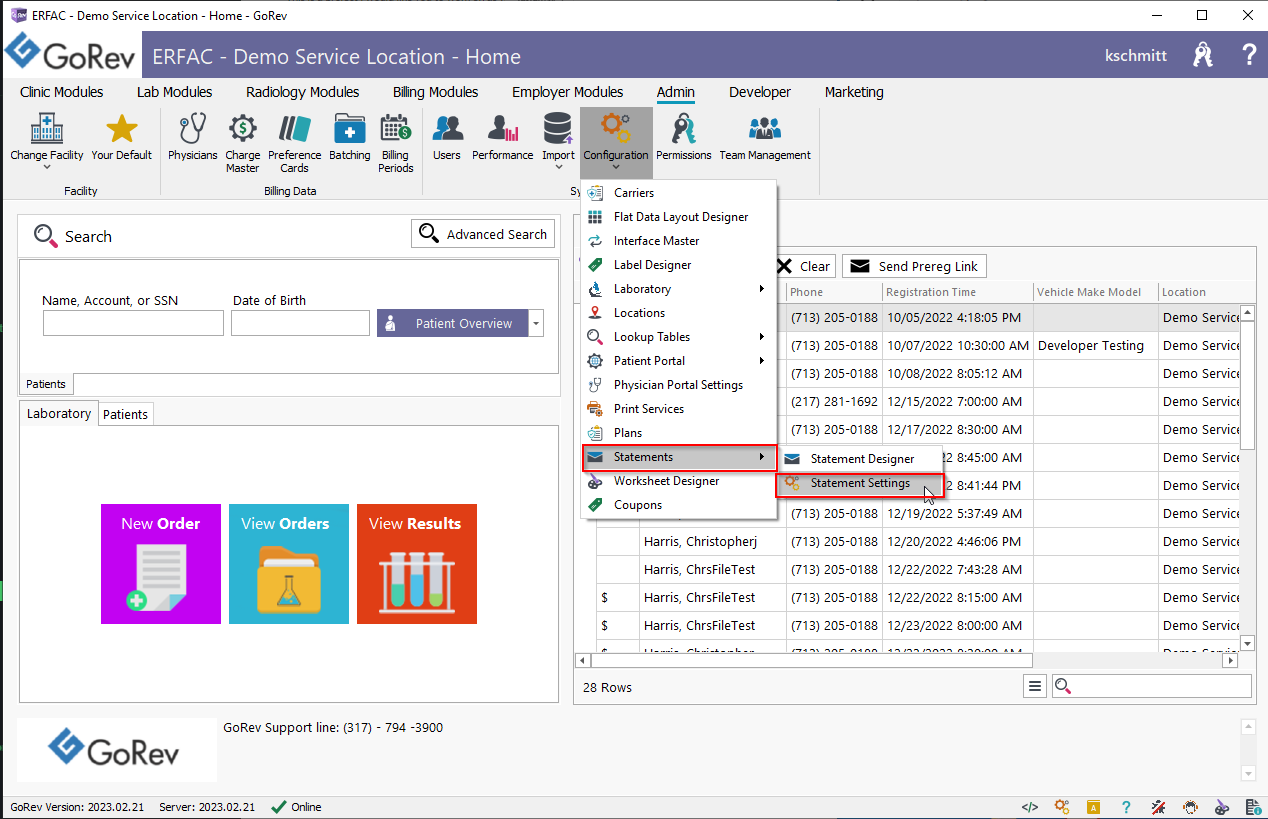The height and width of the screenshot is (819, 1268).
Task: Click the View Orders tile
Action: coord(289,564)
